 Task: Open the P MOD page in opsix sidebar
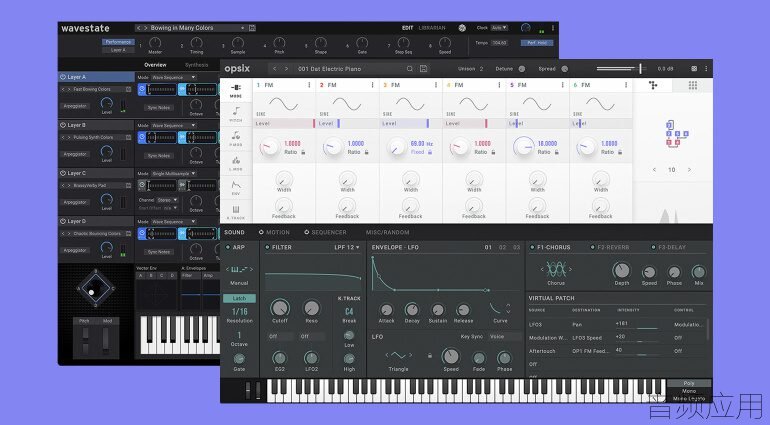point(236,139)
